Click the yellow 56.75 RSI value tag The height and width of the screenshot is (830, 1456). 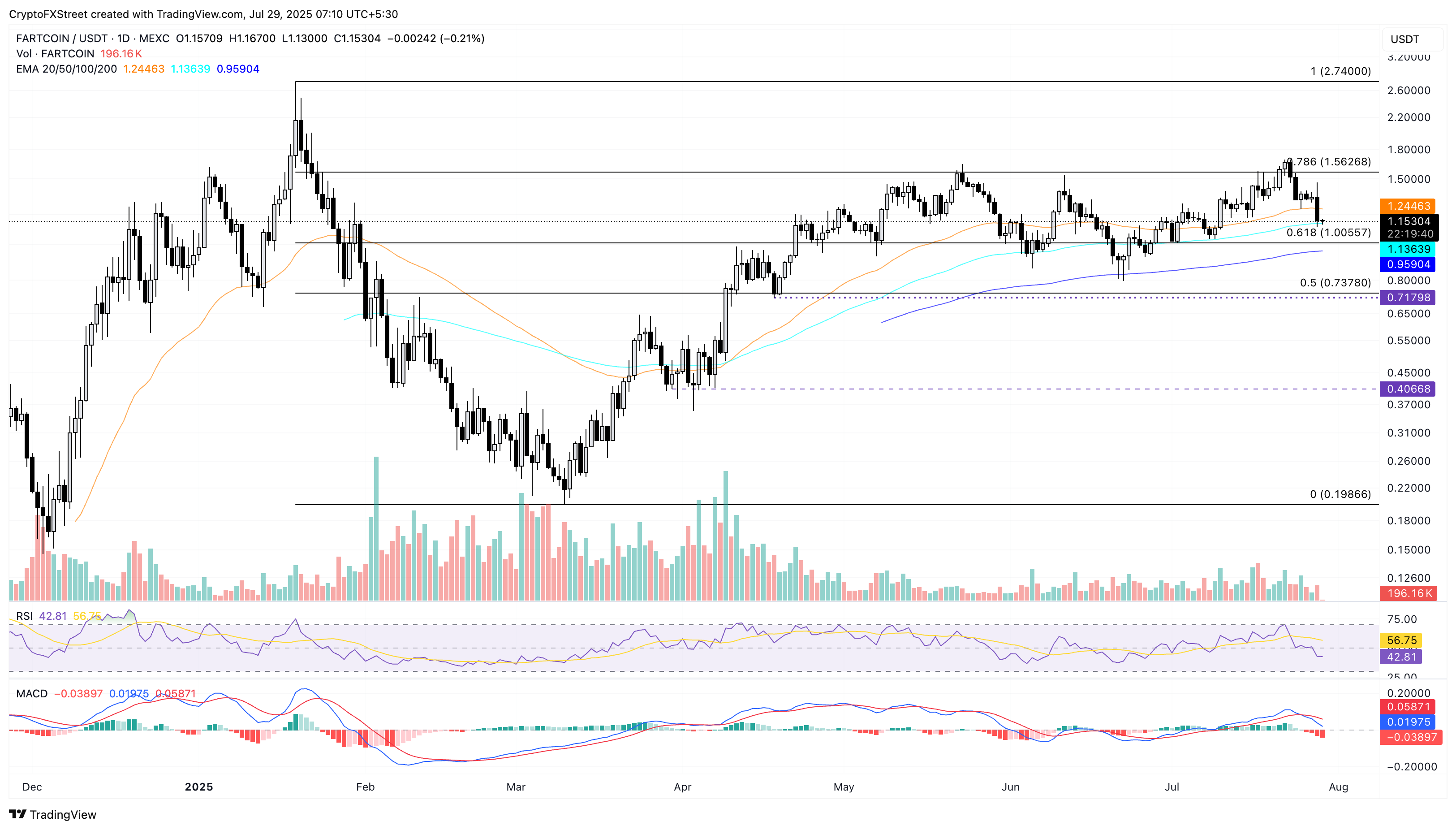[1401, 641]
